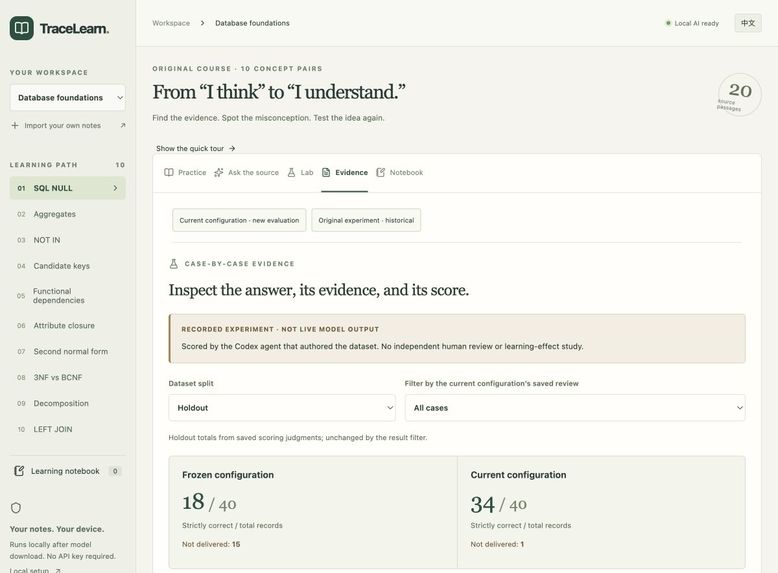Open lesson 10 LEFT JOIN
778x573 pixels.
click(x=67, y=429)
